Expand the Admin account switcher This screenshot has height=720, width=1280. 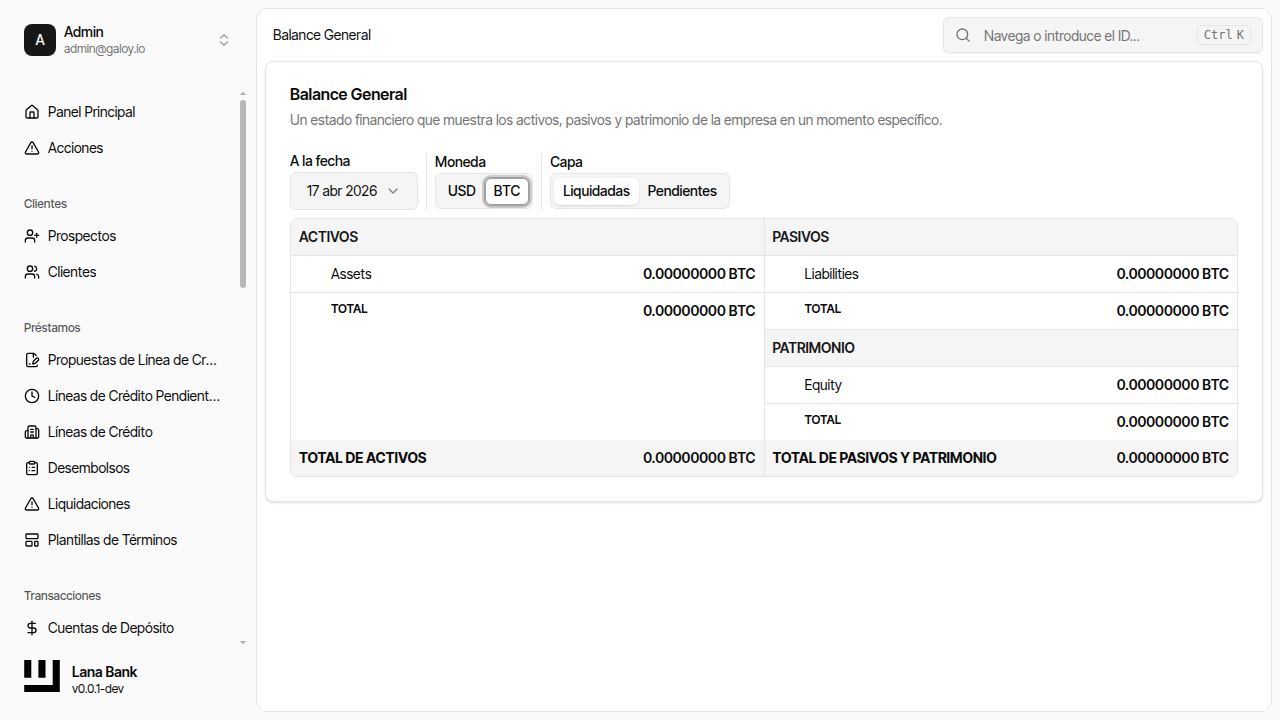click(x=224, y=40)
